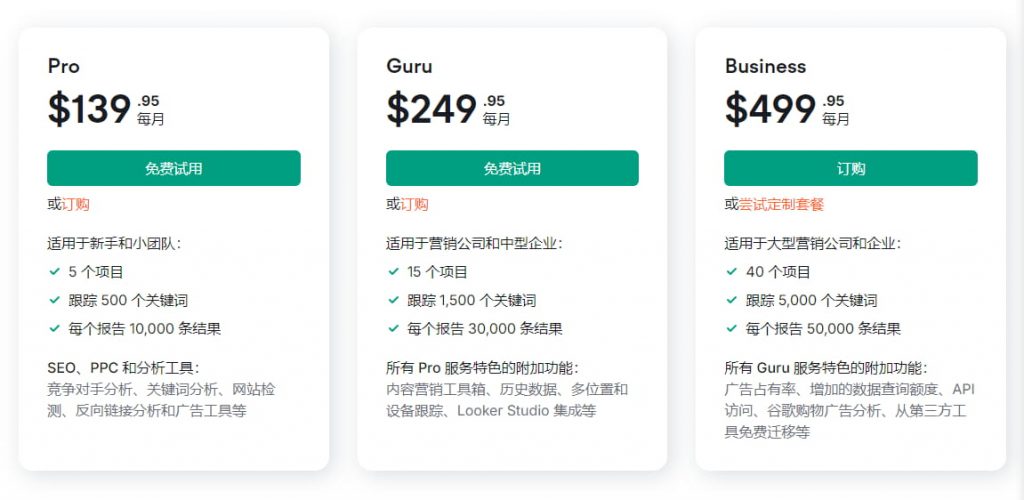Open the 订购 link under Guru
1024x500 pixels.
coord(414,204)
